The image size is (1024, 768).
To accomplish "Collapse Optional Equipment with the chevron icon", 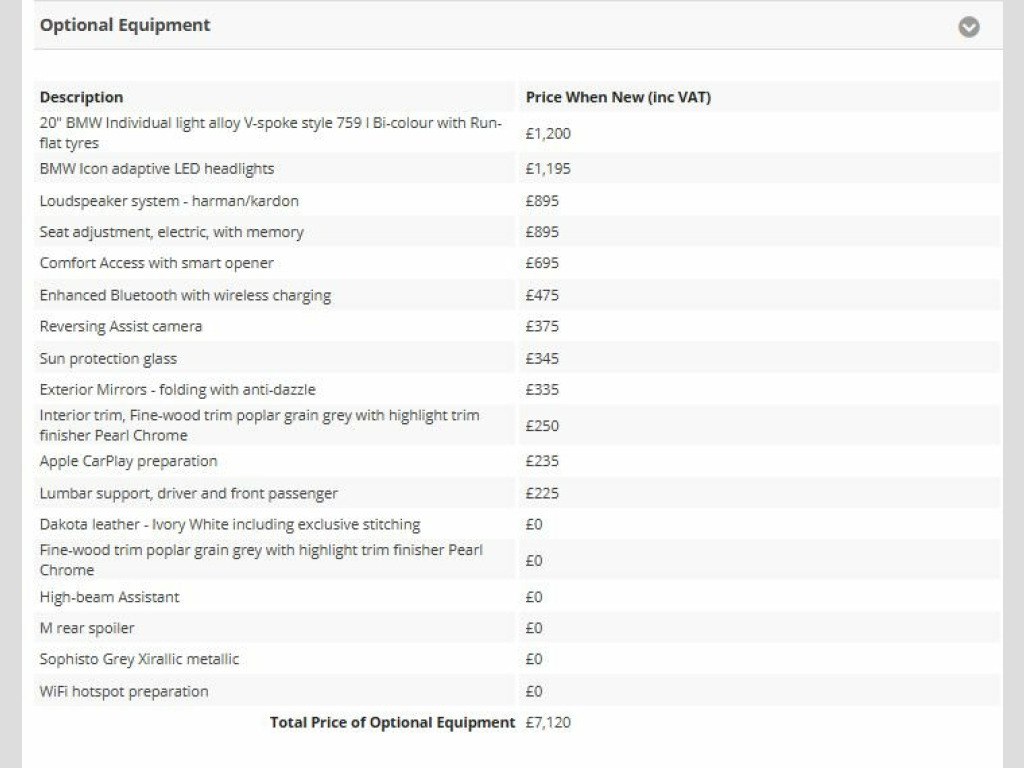I will click(x=968, y=27).
